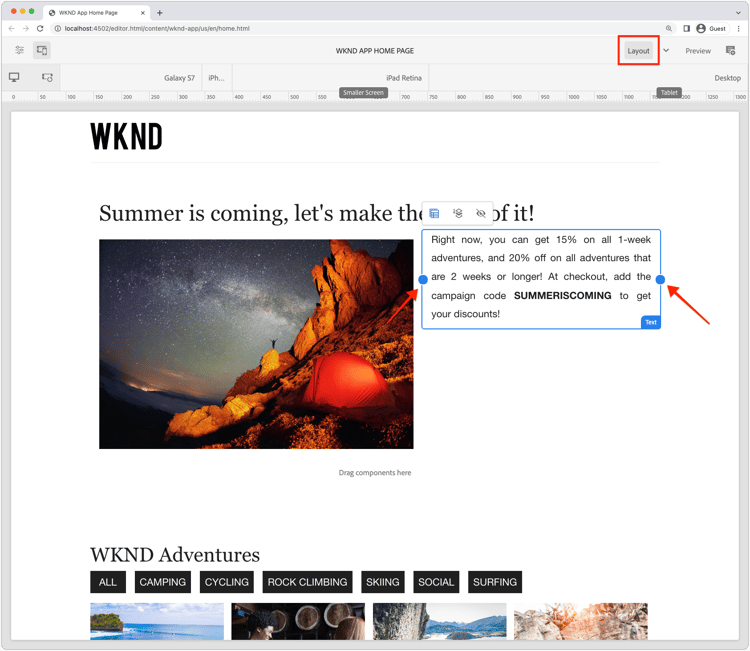Click the tent under starry sky image
Screen dimensions: 750x651
point(256,344)
